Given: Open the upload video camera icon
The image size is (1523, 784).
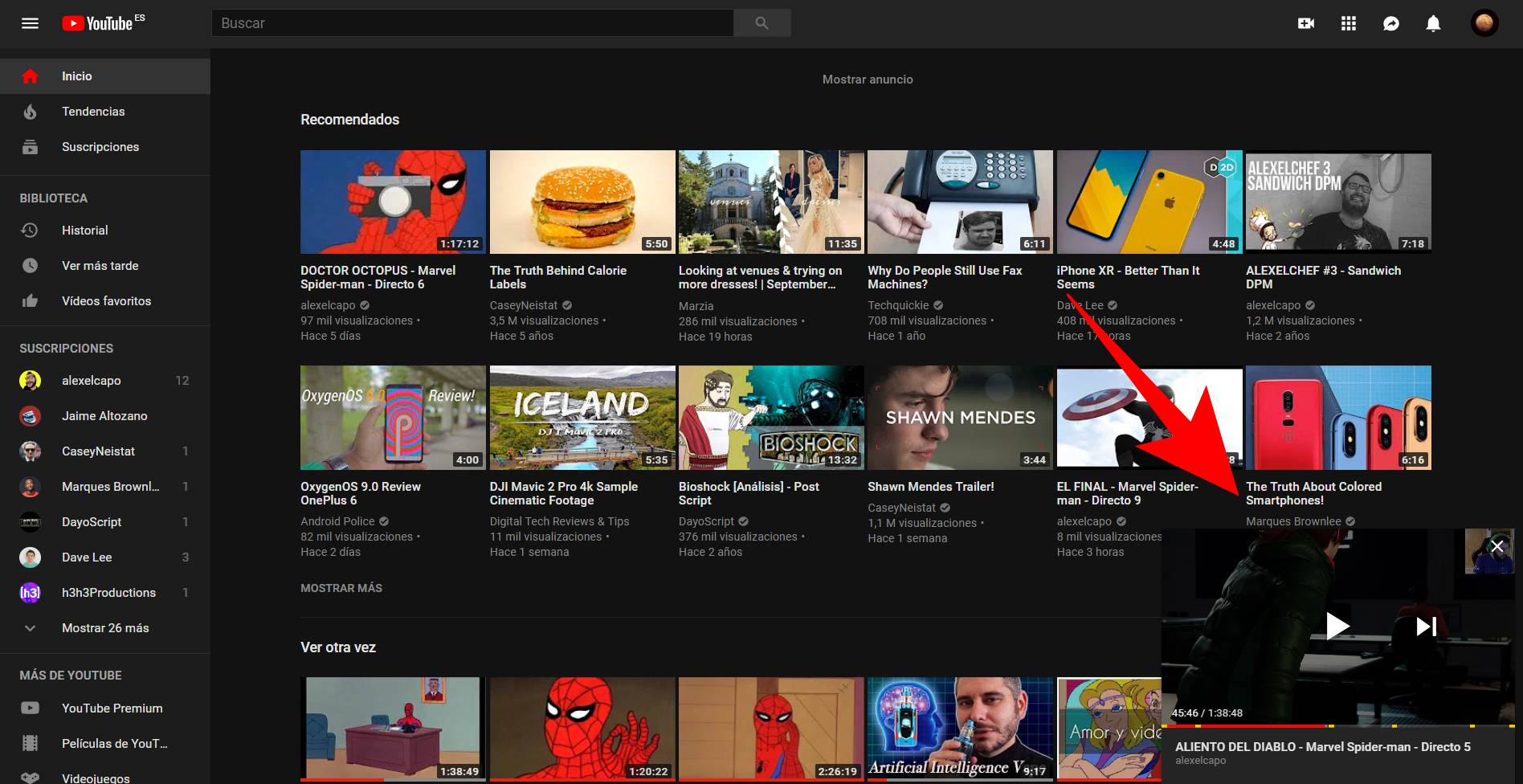Looking at the screenshot, I should [x=1306, y=23].
